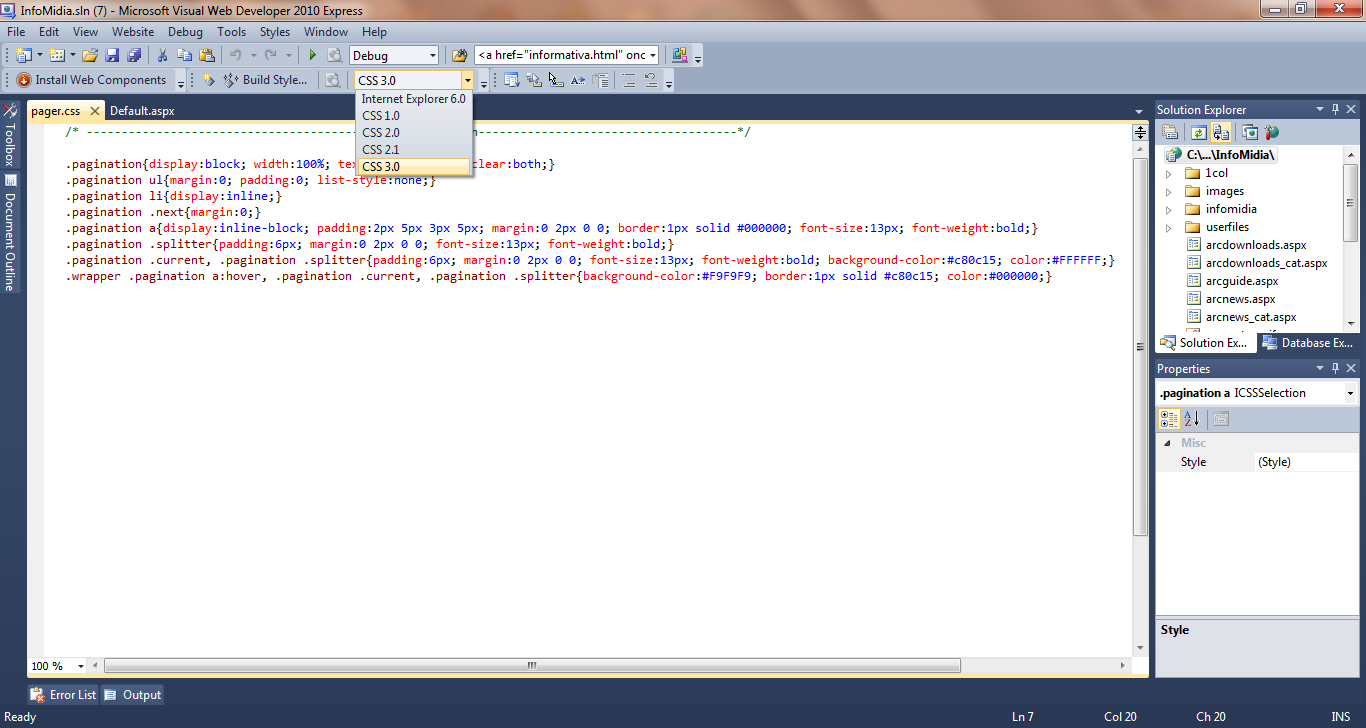Click the Save All icon
Screen dimensions: 1366x728
tap(134, 55)
